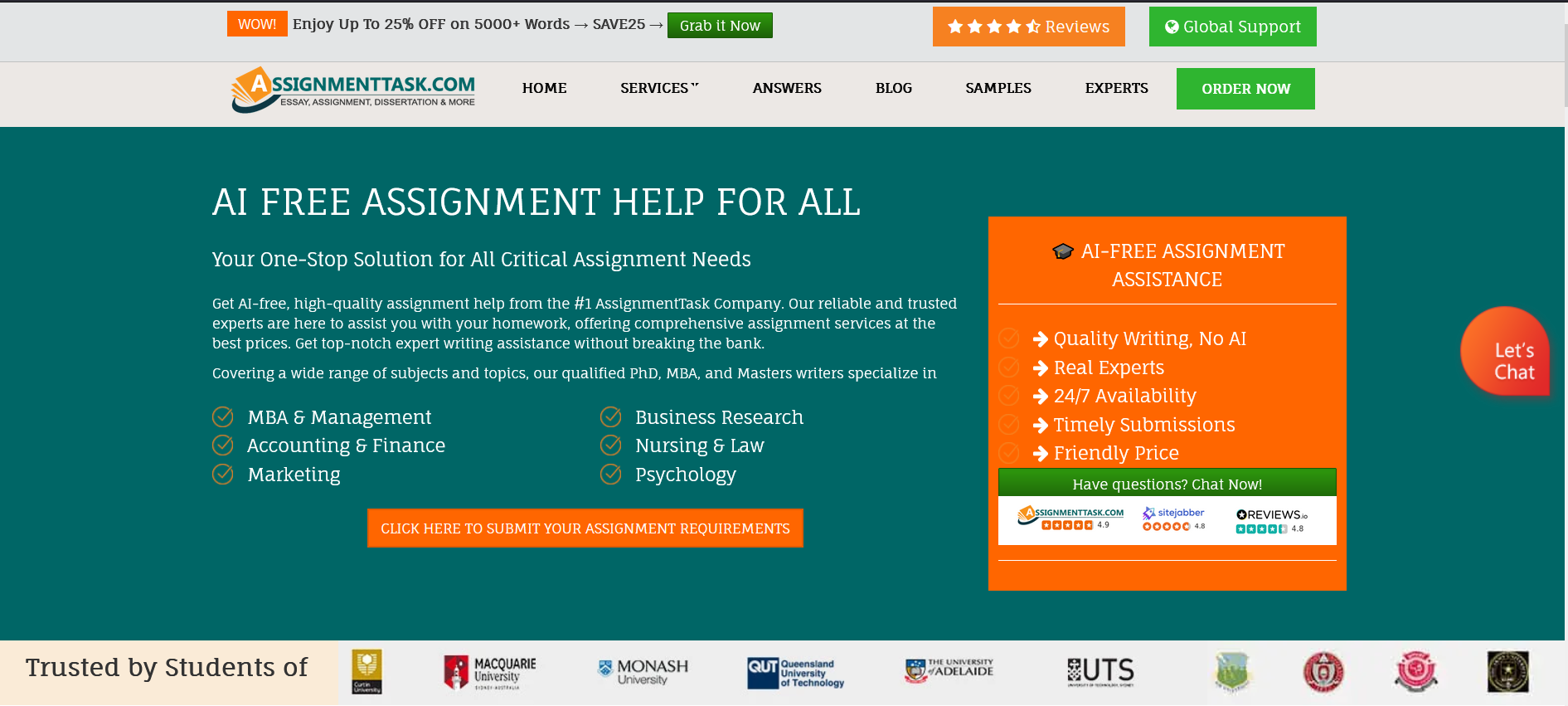Screen dimensions: 1568x706
Task: Open the ANSWERS menu item
Action: pos(787,88)
